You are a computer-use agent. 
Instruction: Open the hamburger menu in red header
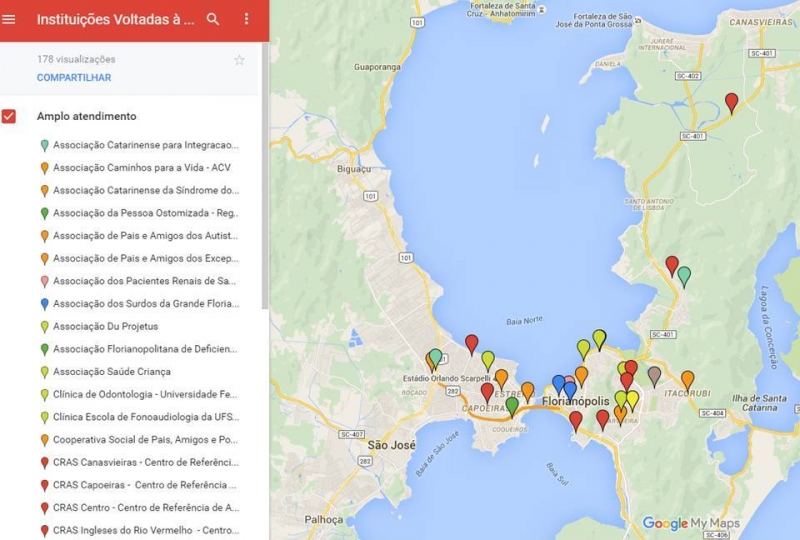coord(9,19)
